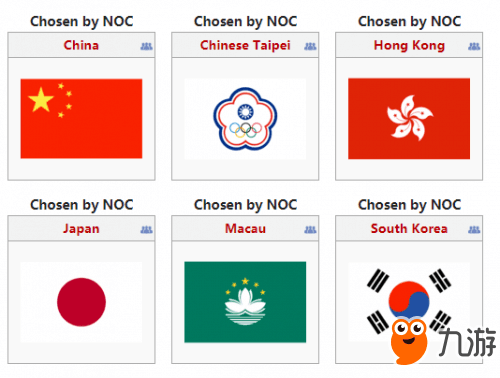
Task: Click the people icon beside South Korea
Action: [474, 230]
